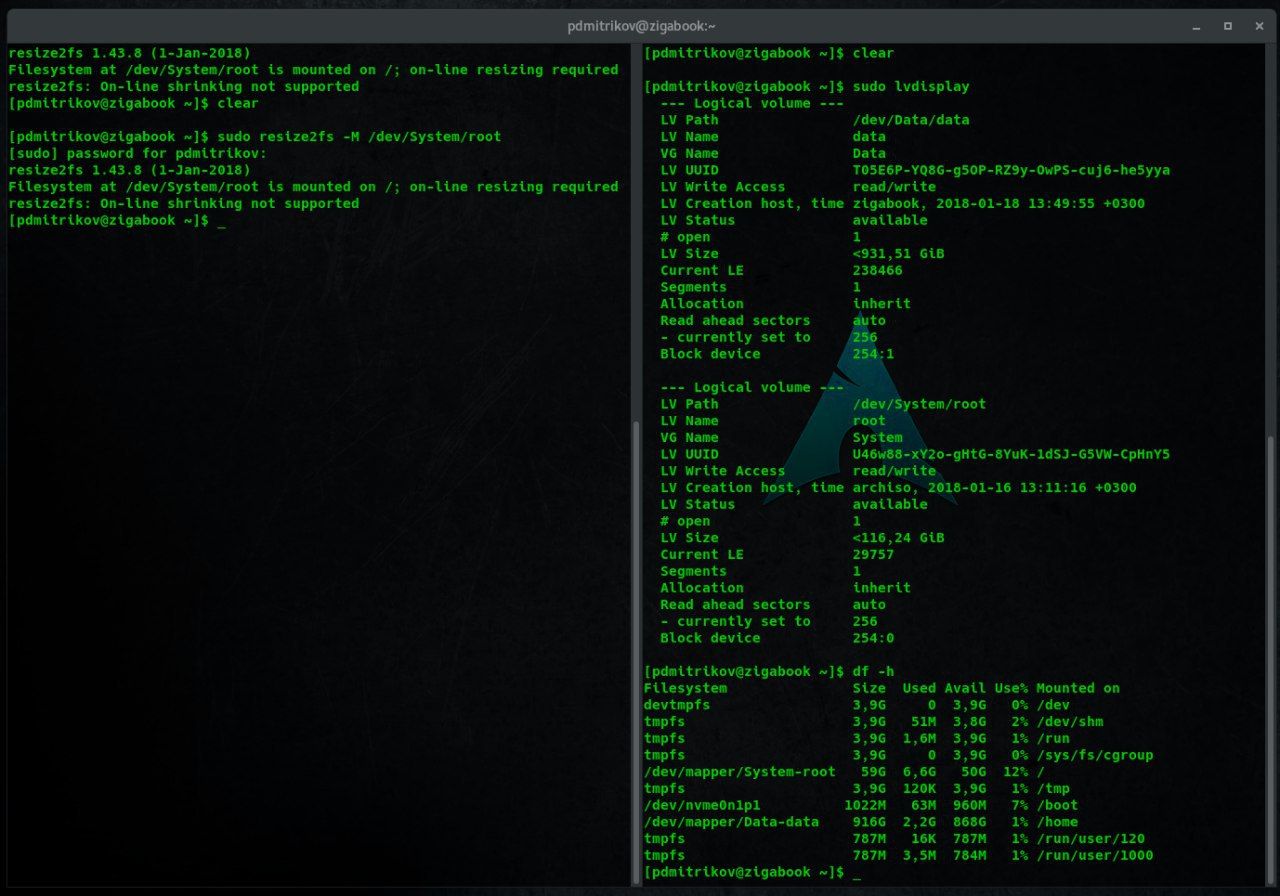The image size is (1280, 896).
Task: Click the LV Name value 'data'
Action: coord(869,137)
